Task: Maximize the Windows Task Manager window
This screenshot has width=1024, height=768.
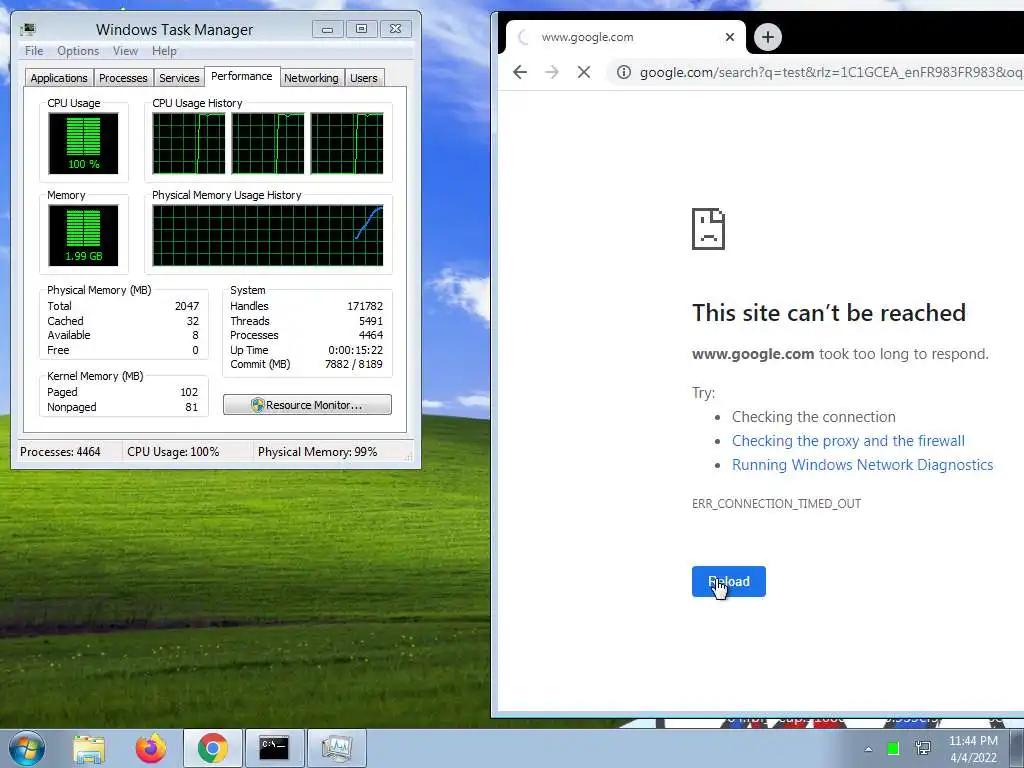Action: click(x=361, y=29)
